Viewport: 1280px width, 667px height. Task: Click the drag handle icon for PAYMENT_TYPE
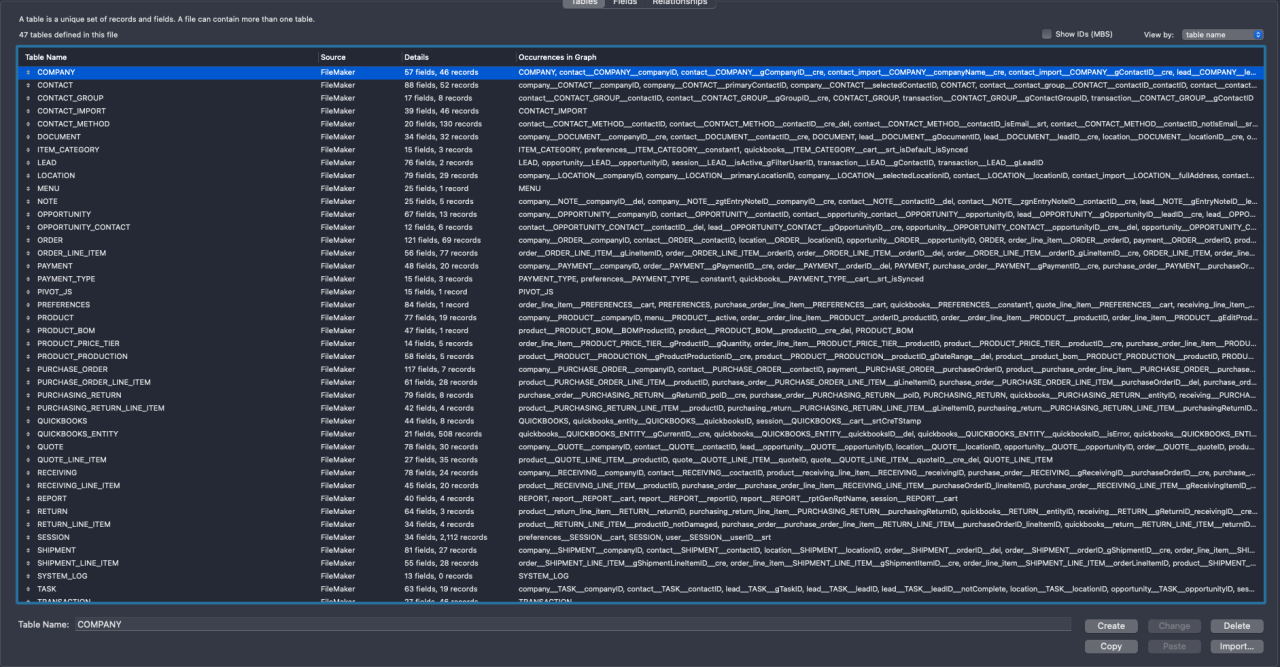point(28,279)
